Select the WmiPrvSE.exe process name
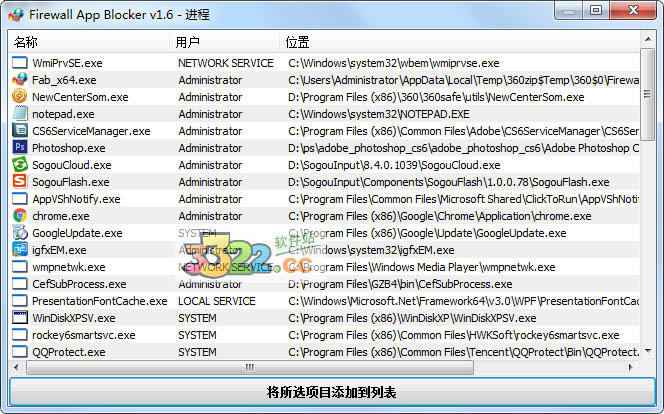664x414 pixels. click(x=67, y=63)
